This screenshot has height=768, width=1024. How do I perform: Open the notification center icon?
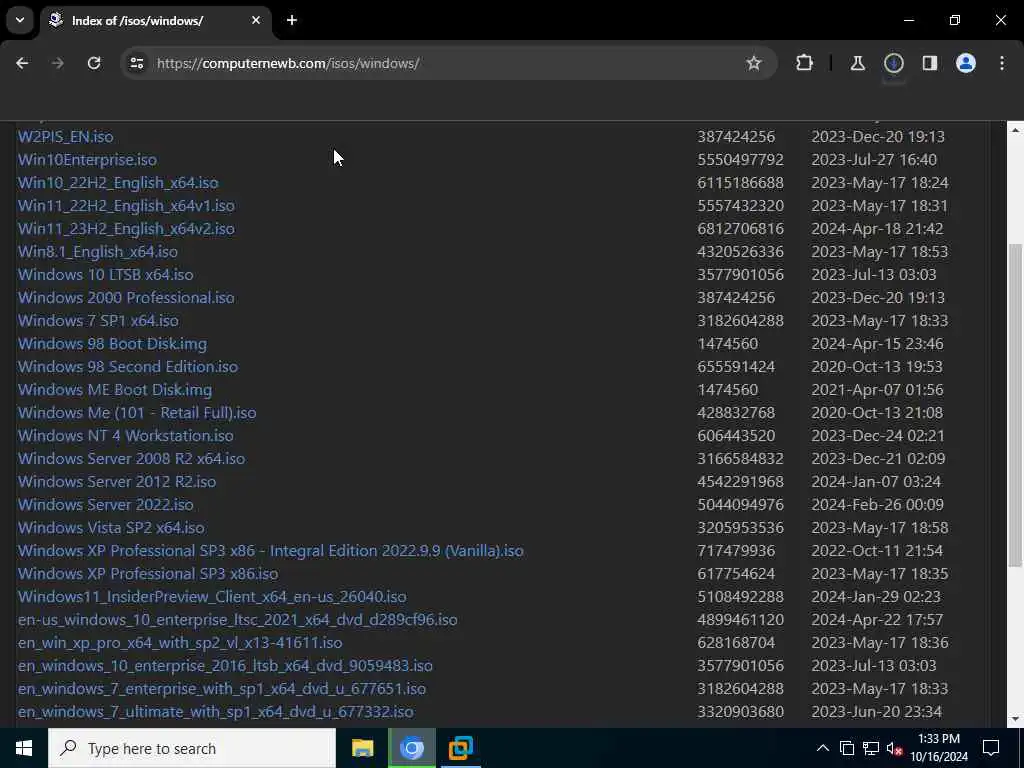[x=991, y=748]
